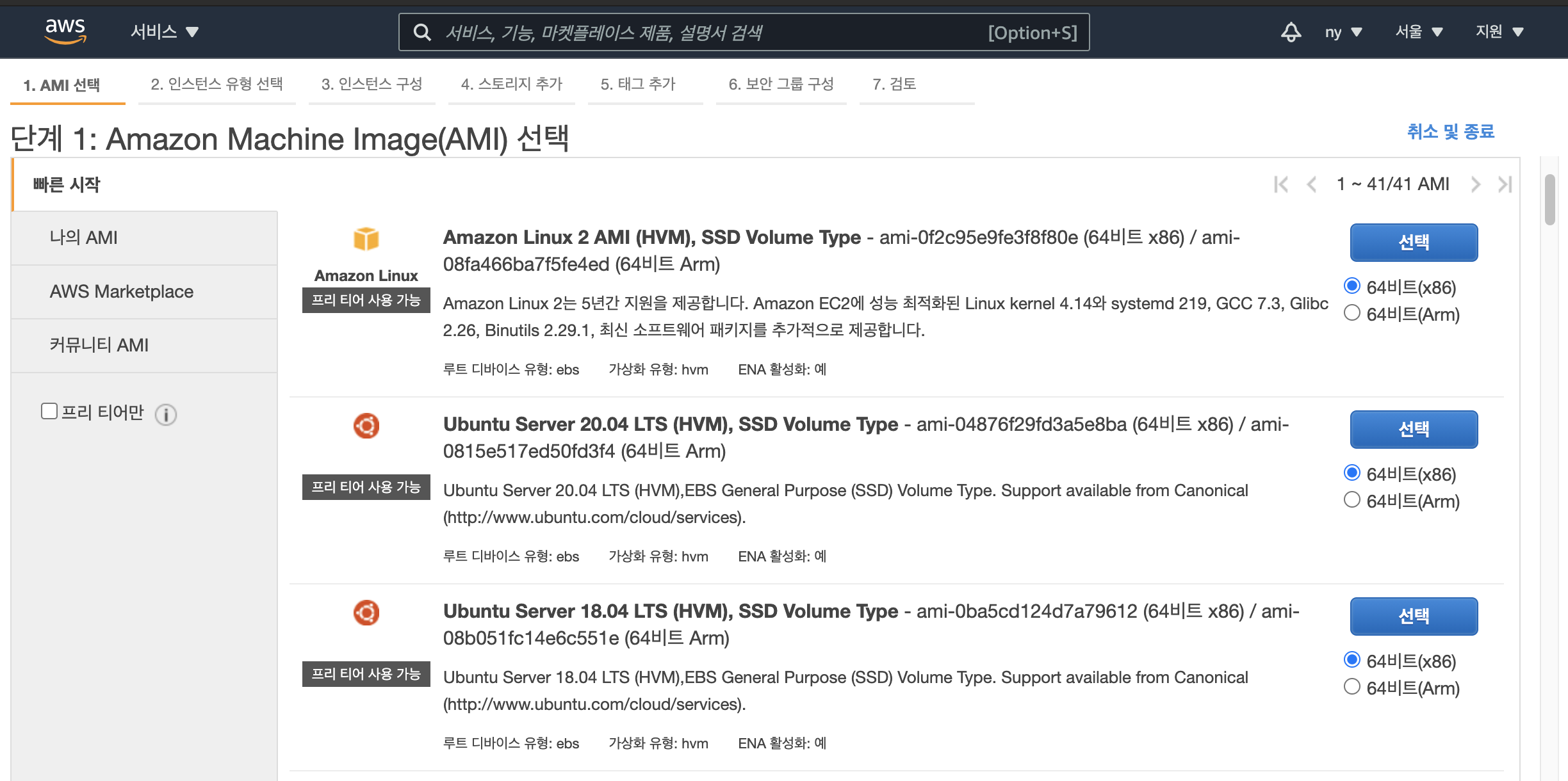
Task: Go to first AMI page arrow
Action: point(1281,184)
